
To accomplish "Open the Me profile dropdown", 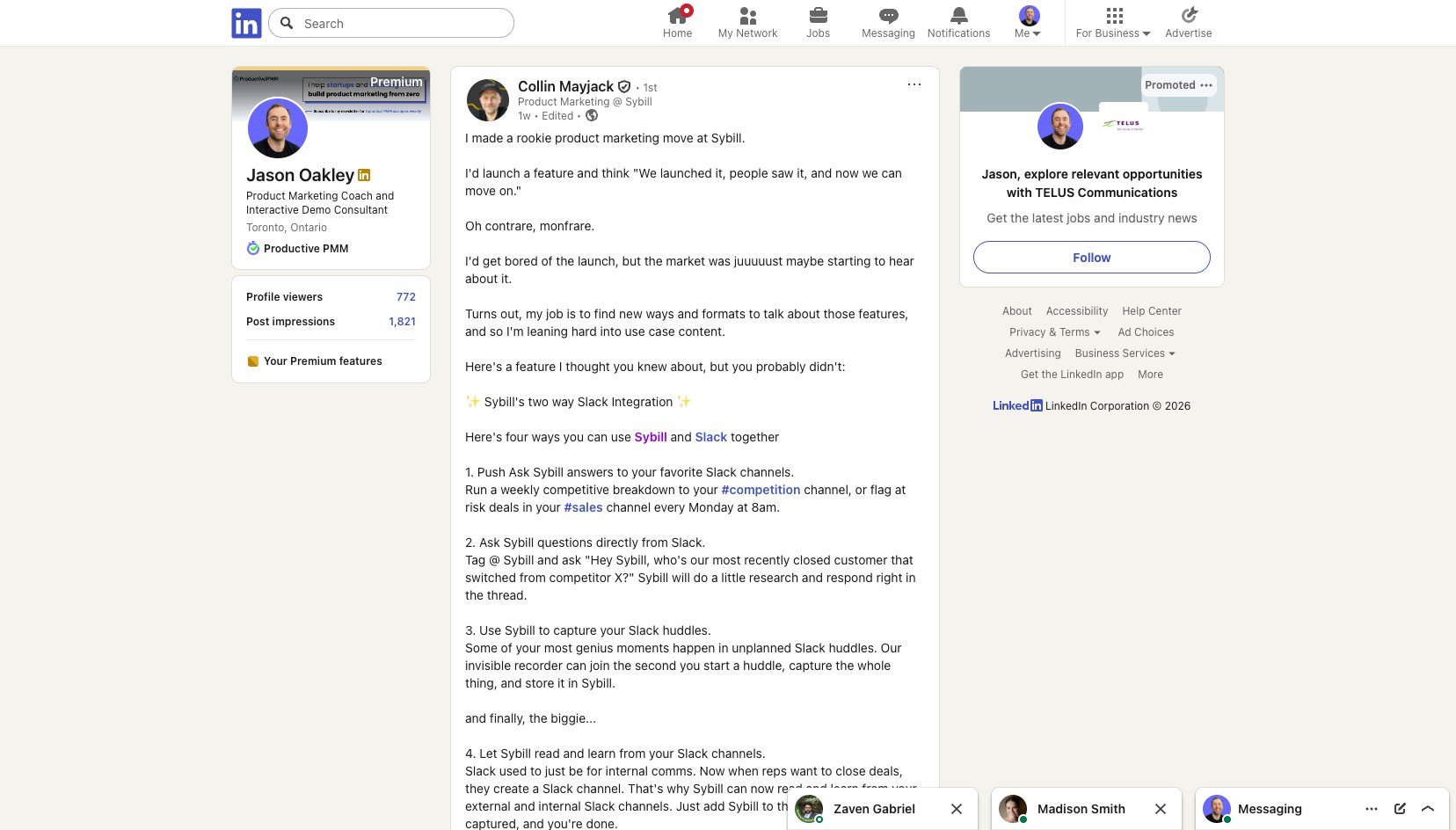I will 1028,23.
